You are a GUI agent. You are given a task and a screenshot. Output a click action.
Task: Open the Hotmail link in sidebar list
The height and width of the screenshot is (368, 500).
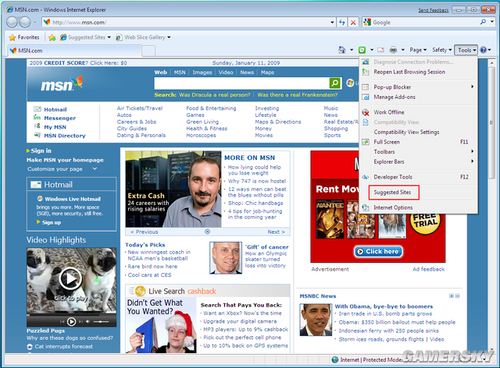55,110
